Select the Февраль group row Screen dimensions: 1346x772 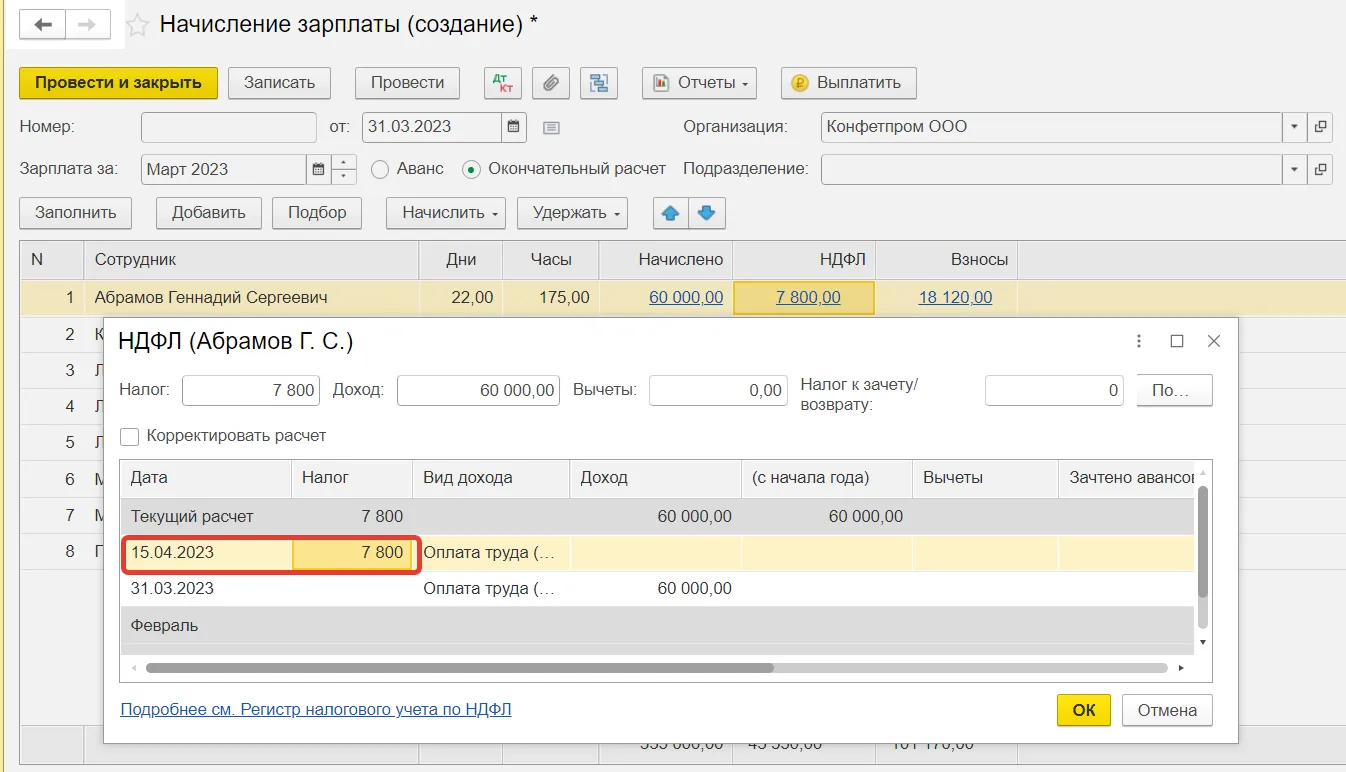(658, 625)
